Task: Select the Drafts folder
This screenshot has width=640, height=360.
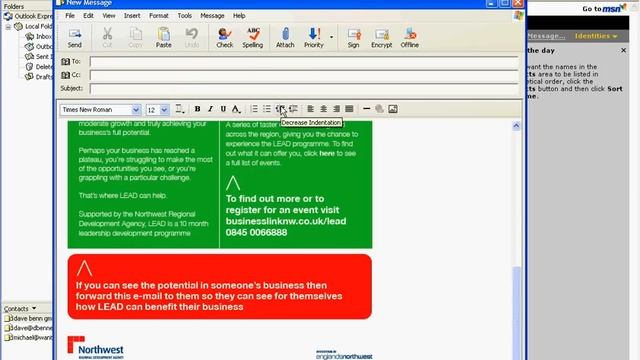Action: [x=39, y=77]
